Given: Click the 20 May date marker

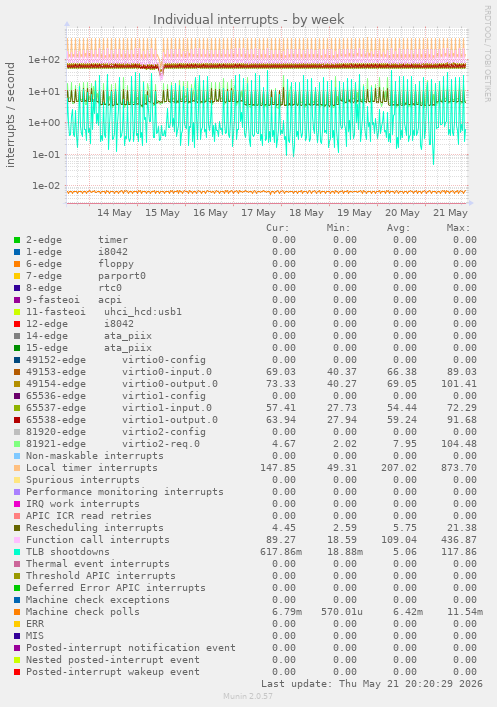Looking at the screenshot, I should coord(402,212).
